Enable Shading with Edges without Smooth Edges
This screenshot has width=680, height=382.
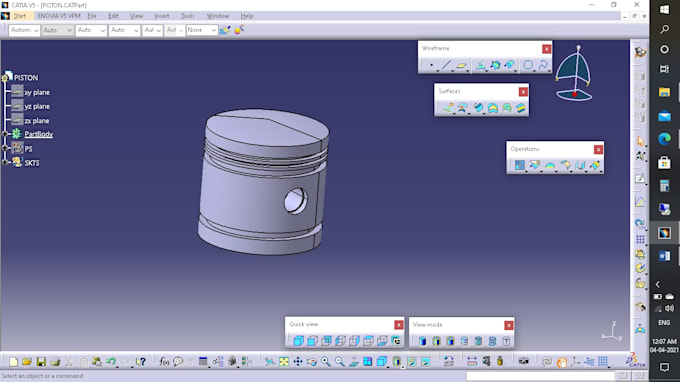coord(450,341)
